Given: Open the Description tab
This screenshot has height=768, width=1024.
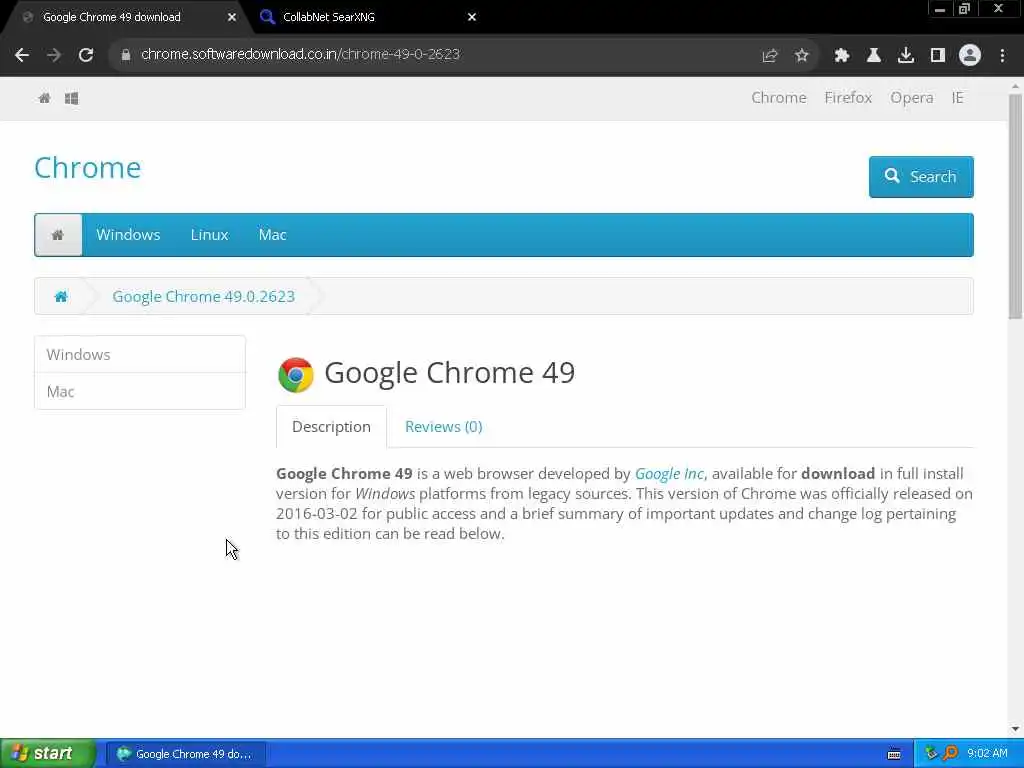Looking at the screenshot, I should tap(331, 426).
